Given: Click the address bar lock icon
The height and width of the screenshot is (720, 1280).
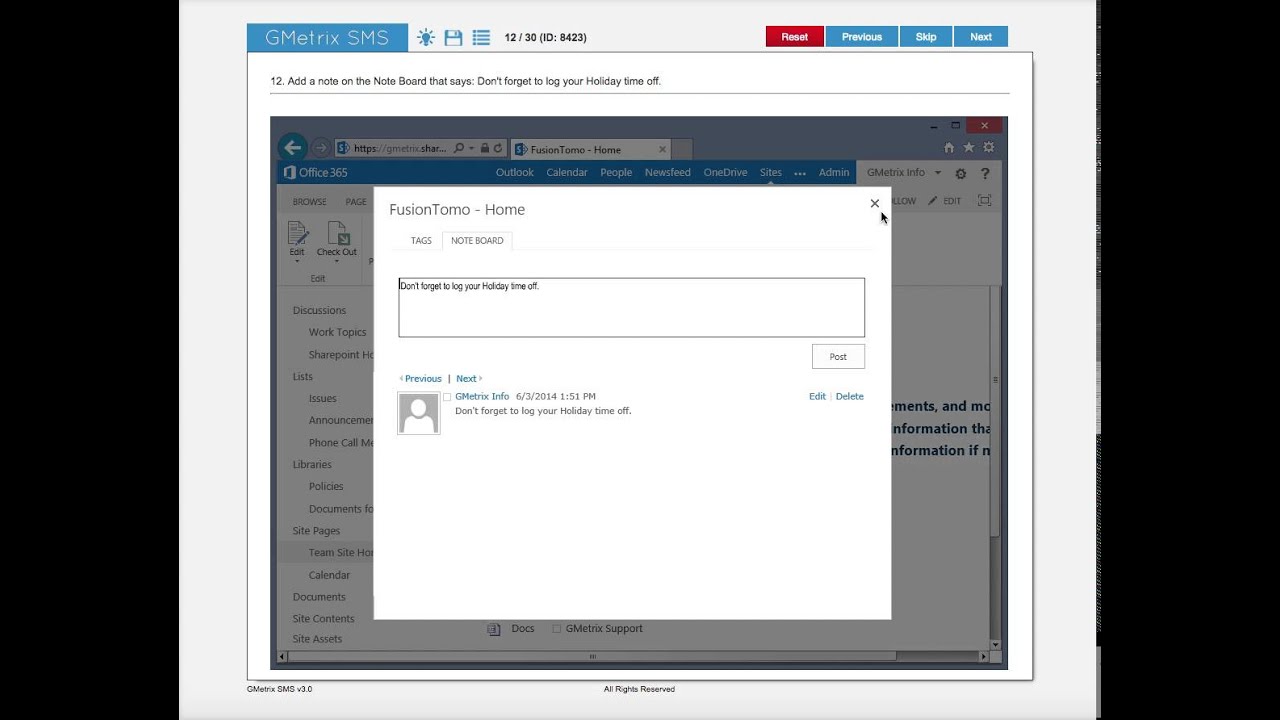Looking at the screenshot, I should pos(484,148).
